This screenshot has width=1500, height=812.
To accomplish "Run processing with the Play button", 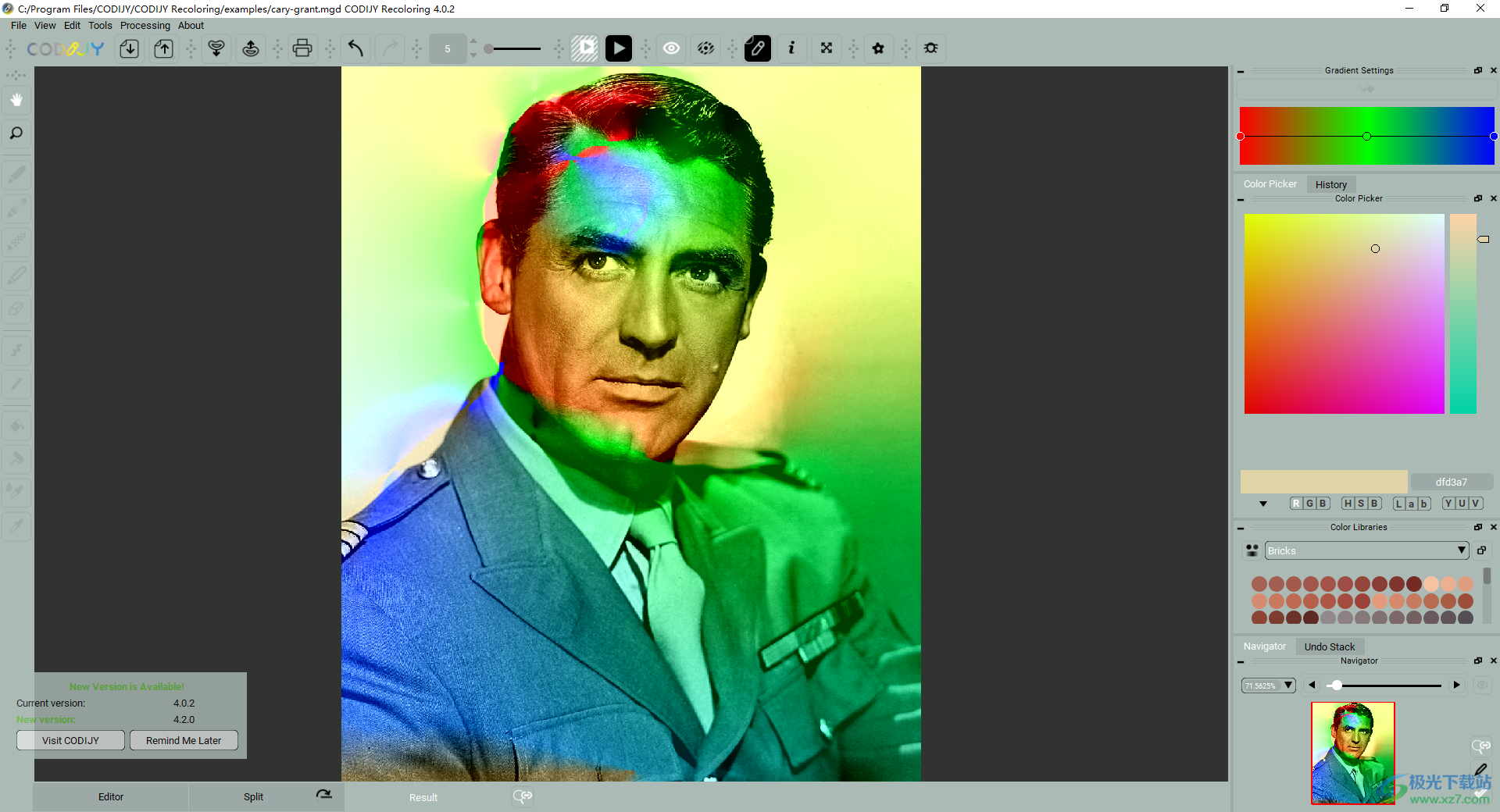I will [x=618, y=48].
